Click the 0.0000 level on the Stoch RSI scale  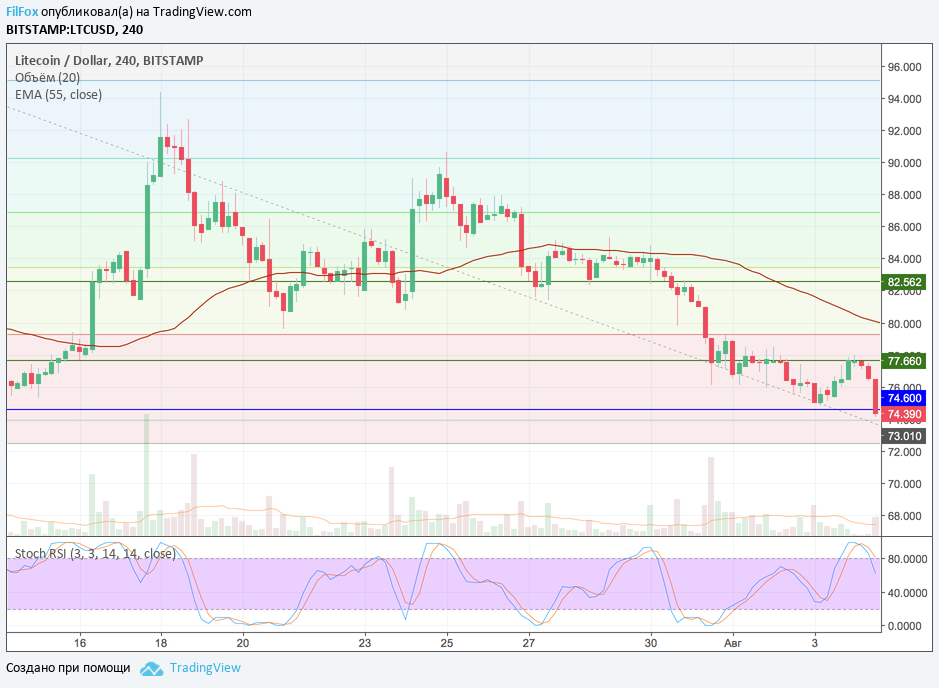906,626
